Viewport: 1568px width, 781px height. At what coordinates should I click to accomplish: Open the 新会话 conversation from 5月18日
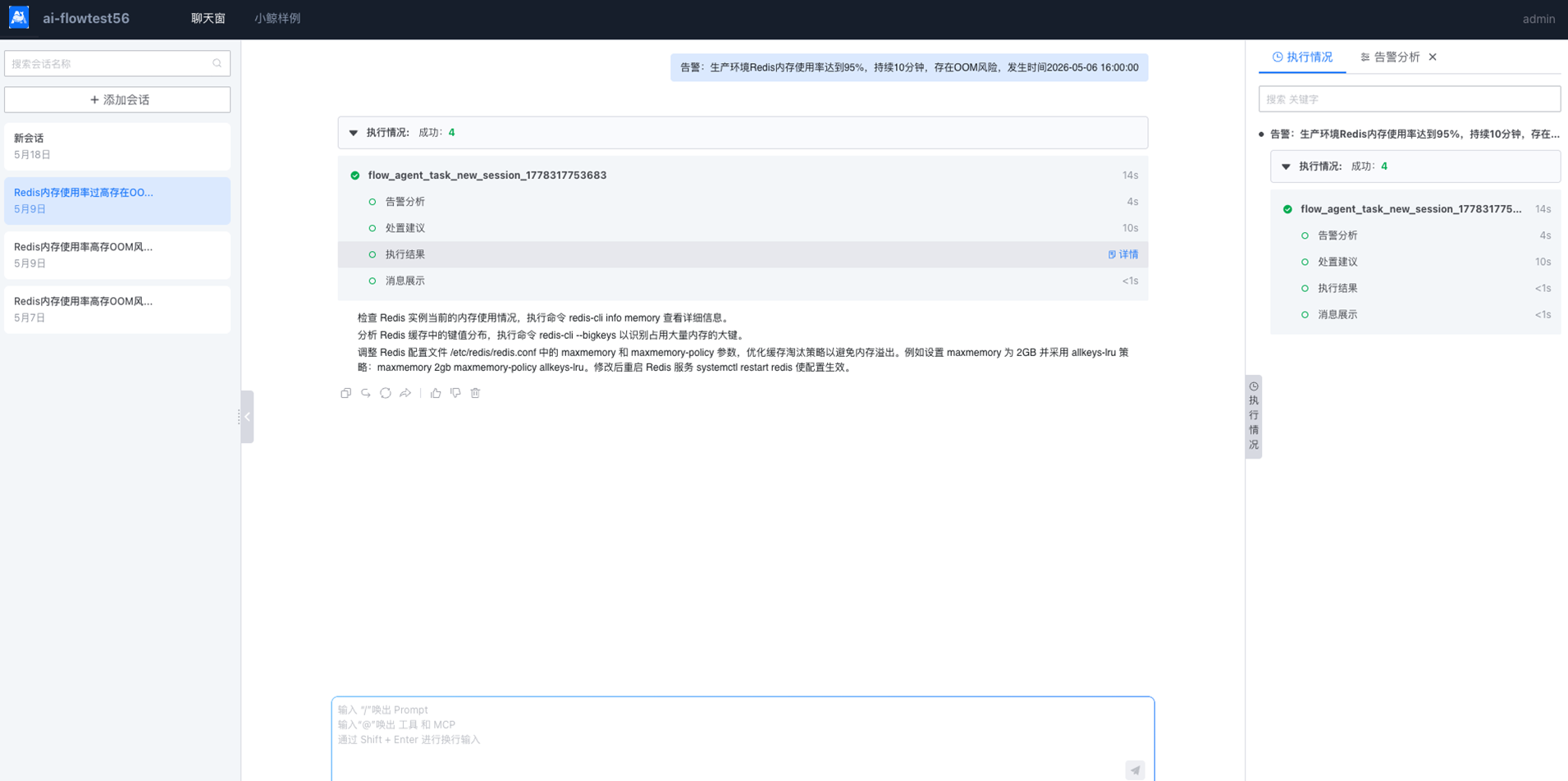[117, 146]
